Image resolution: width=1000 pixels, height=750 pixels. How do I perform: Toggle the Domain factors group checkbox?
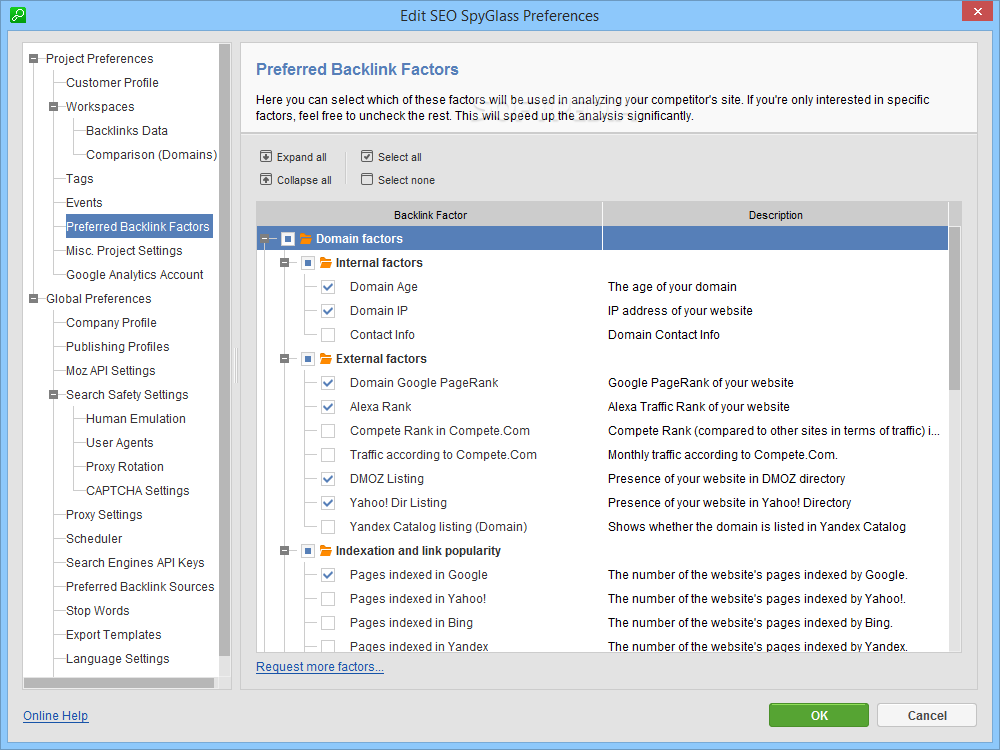pos(288,239)
